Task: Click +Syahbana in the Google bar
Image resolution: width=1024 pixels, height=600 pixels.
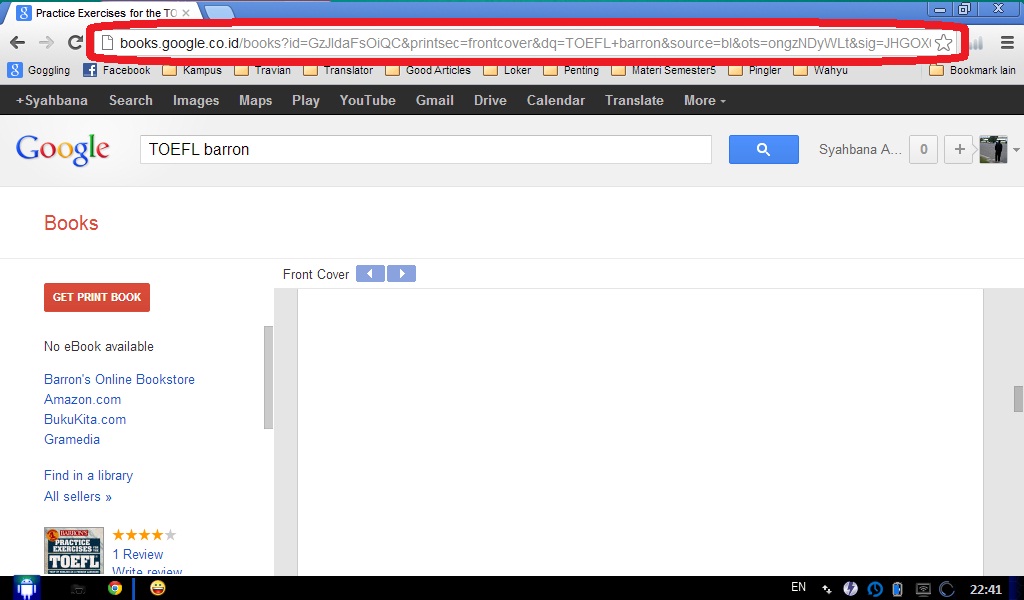Action: pos(52,101)
